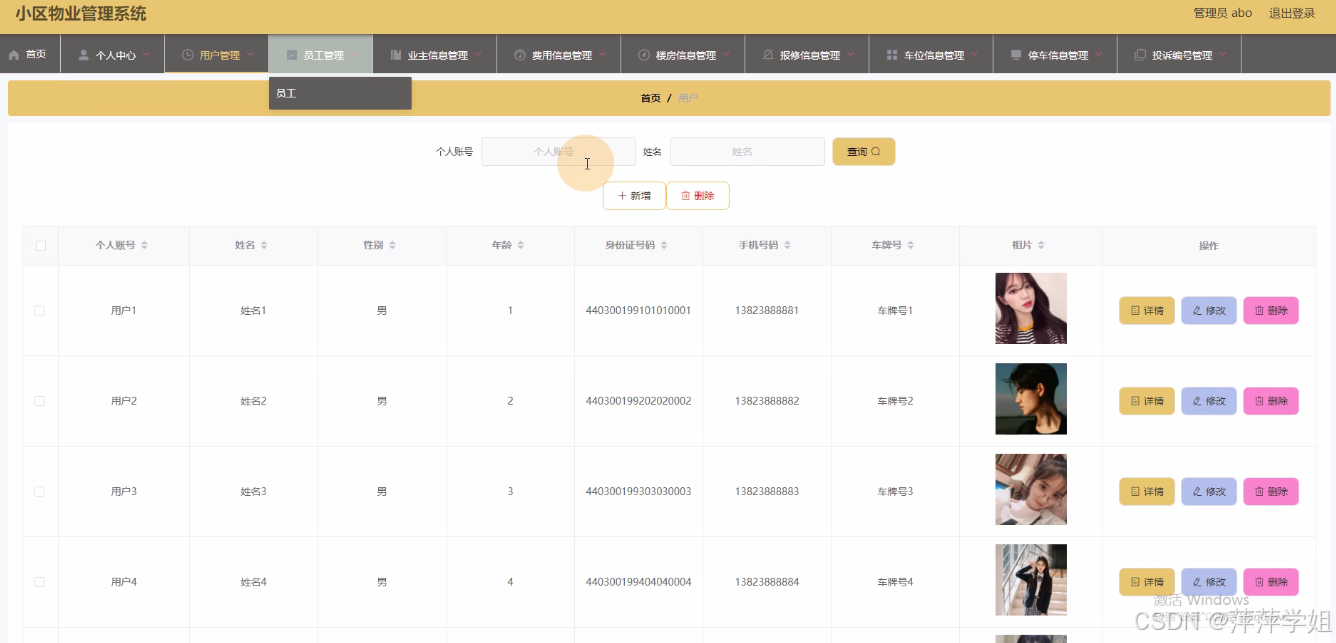Check the checkbox for row 用户4

[40, 582]
